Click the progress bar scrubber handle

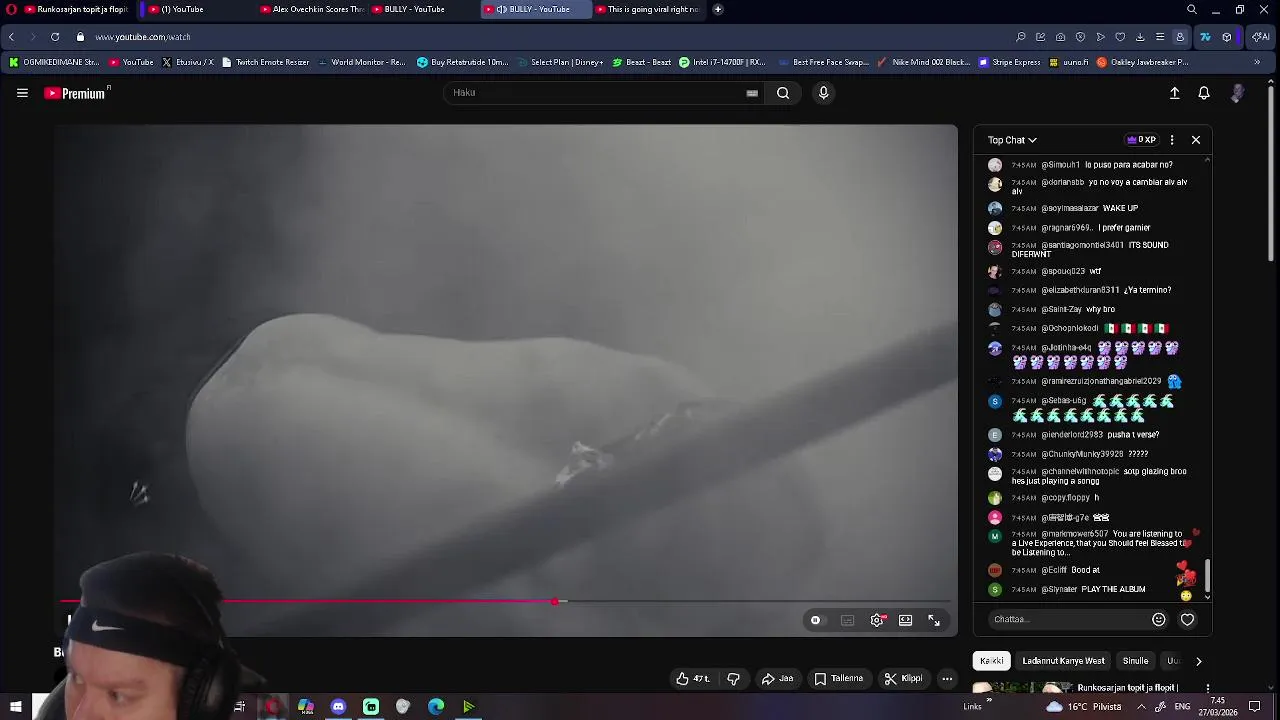coord(555,601)
